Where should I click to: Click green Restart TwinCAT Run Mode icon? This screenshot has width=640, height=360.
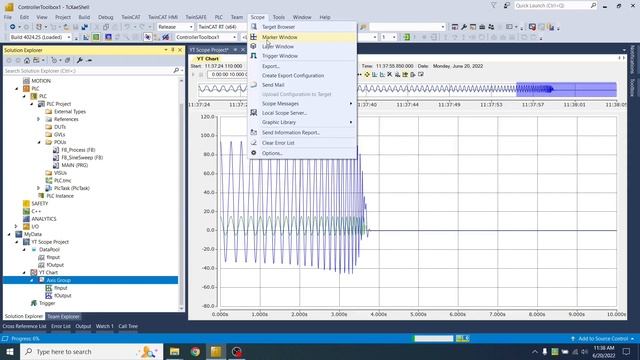96,37
